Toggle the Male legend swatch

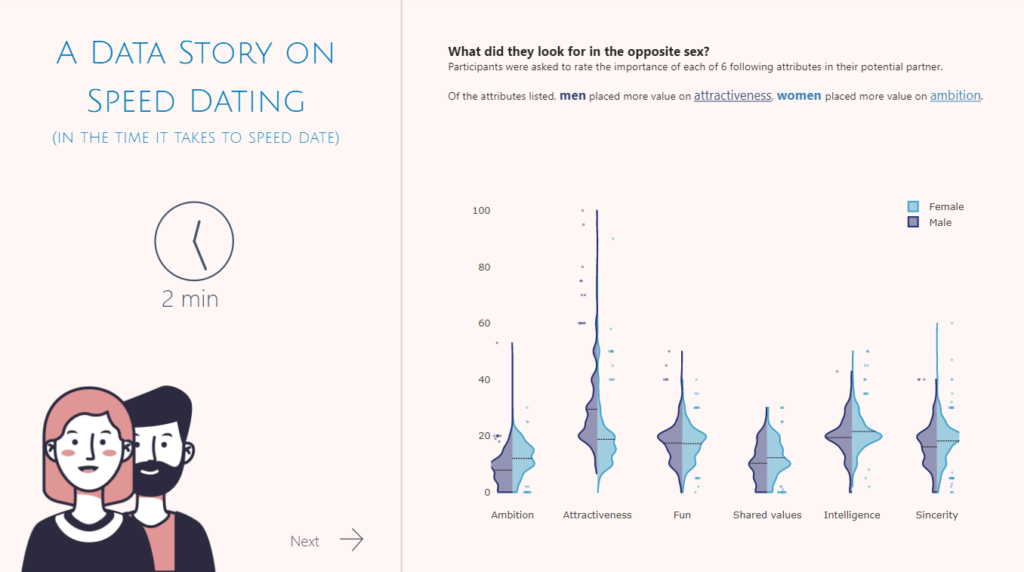click(913, 222)
